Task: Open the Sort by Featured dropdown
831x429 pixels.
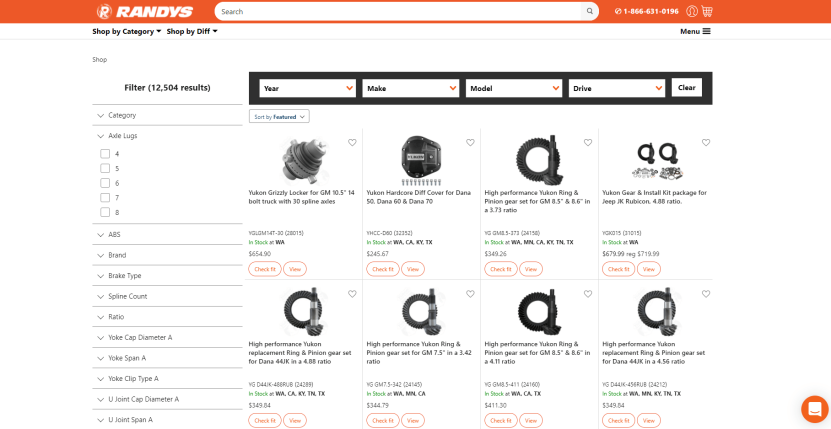Action: point(279,117)
